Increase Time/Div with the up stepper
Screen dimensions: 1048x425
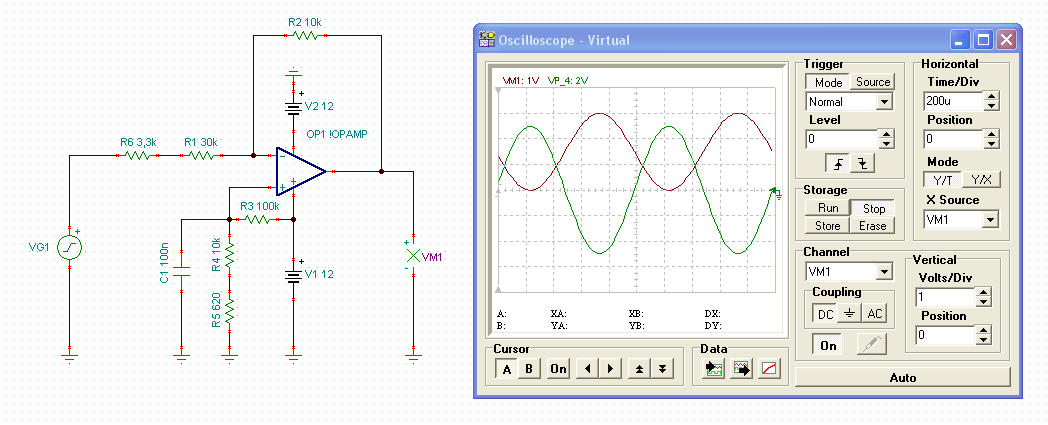click(x=991, y=97)
